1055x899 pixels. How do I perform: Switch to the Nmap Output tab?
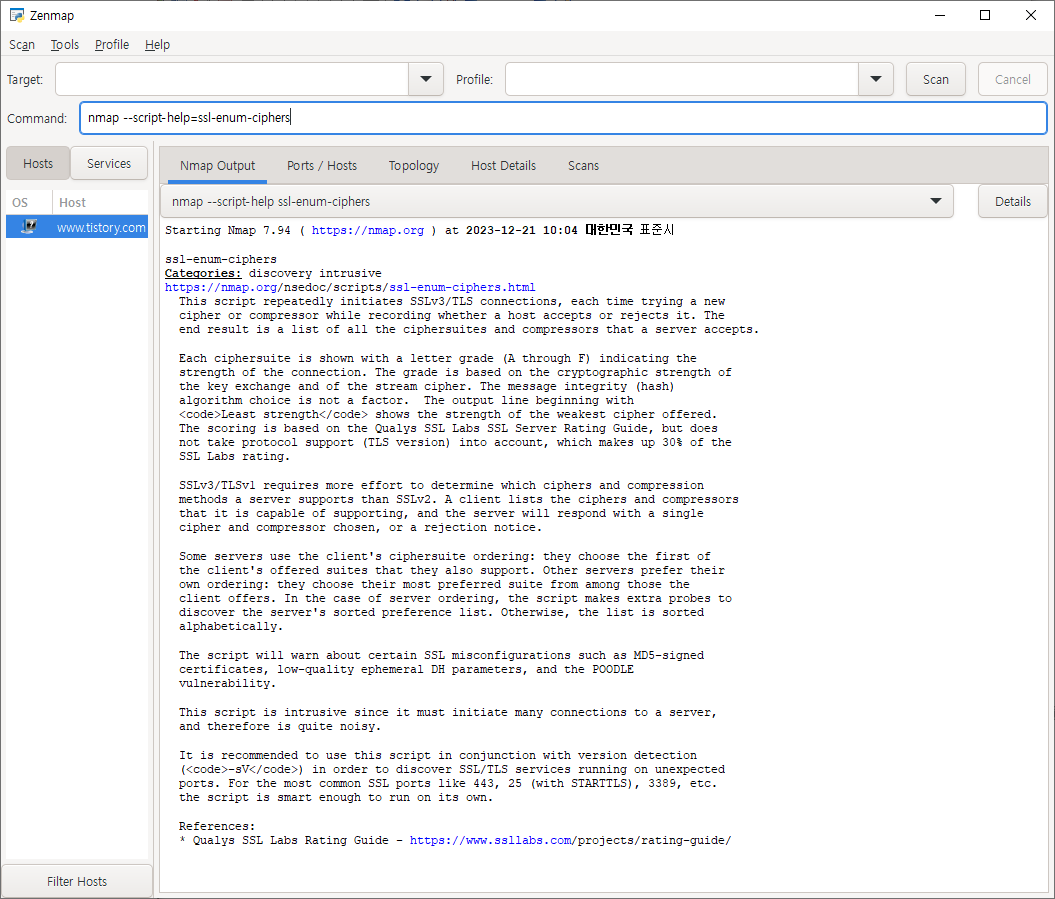[x=217, y=166]
